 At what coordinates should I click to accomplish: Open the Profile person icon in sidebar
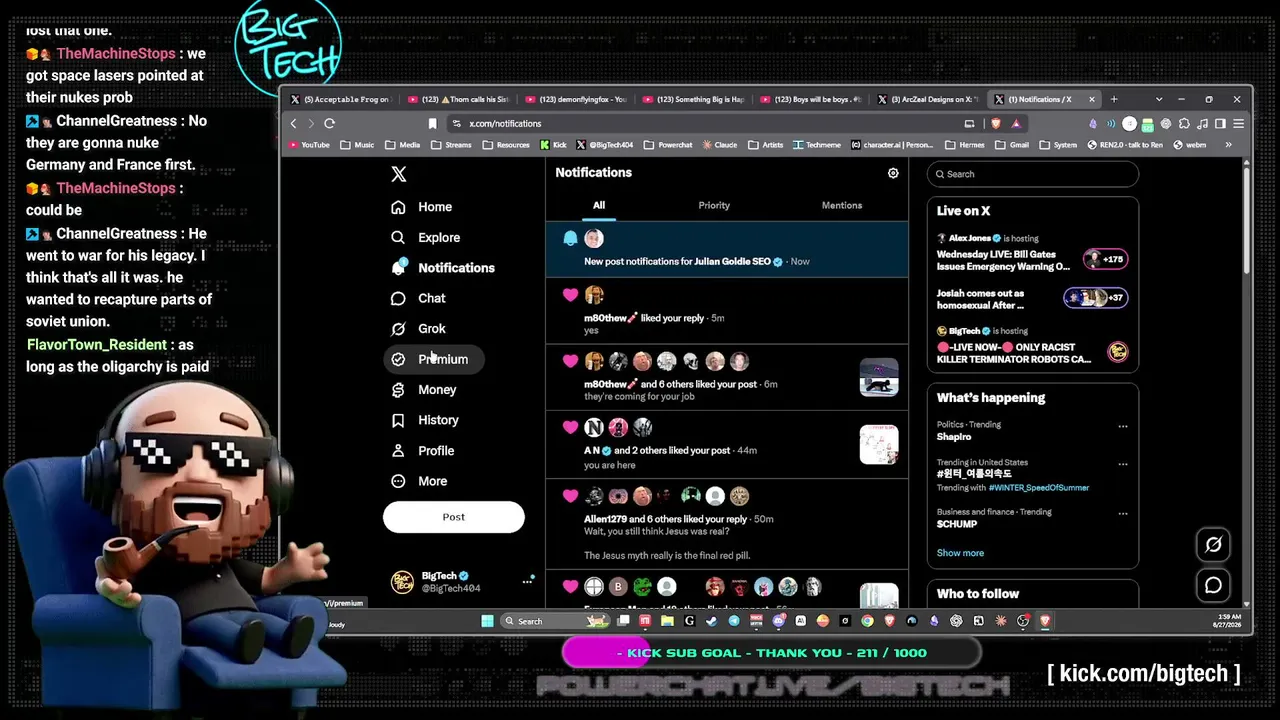coord(398,451)
